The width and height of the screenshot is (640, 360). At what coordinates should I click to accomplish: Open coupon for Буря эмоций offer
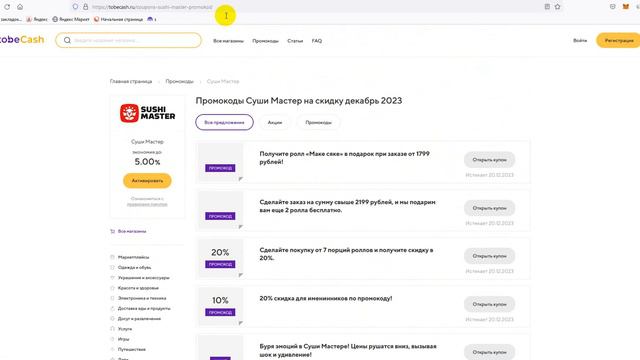click(x=489, y=352)
